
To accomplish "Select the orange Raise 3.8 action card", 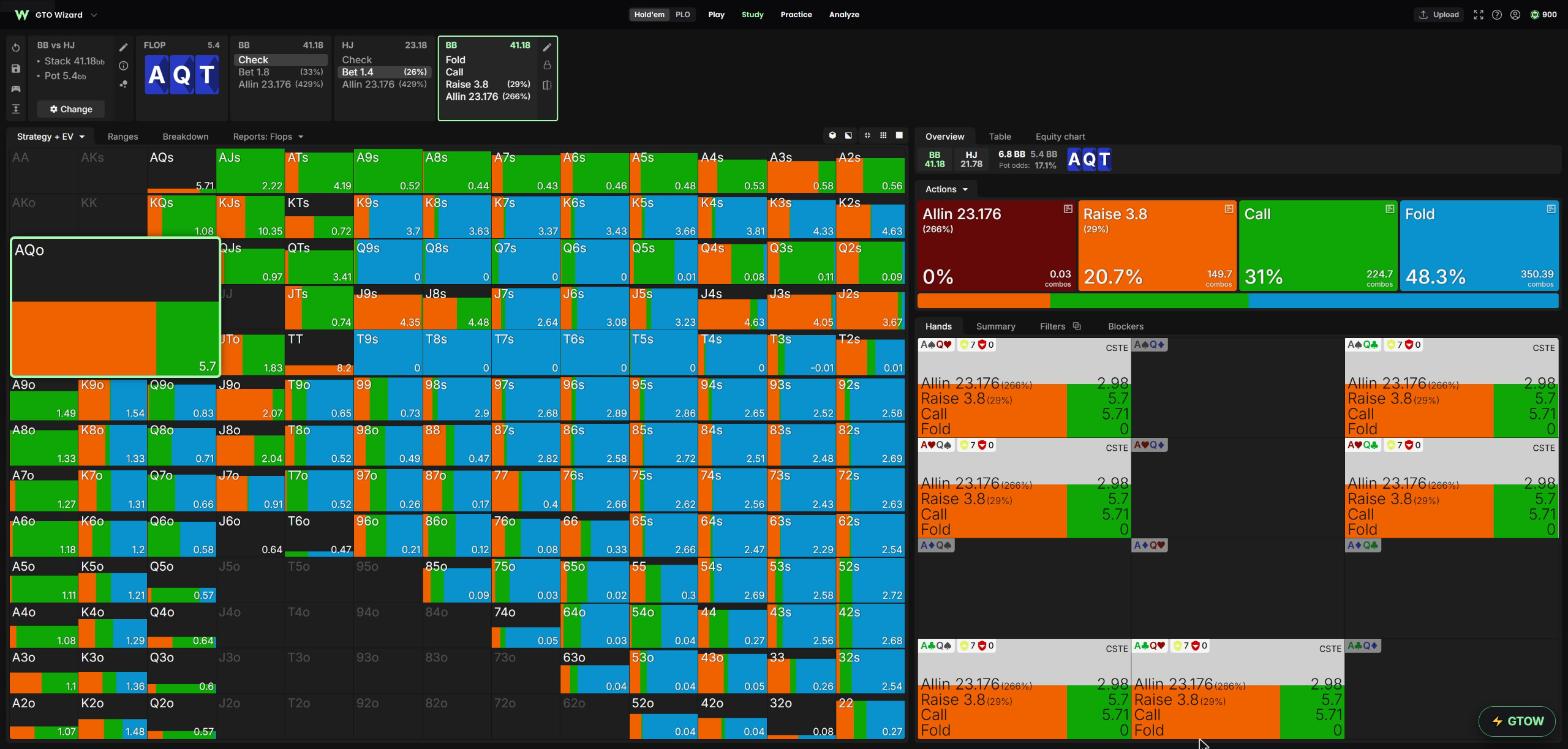I will coord(1157,246).
